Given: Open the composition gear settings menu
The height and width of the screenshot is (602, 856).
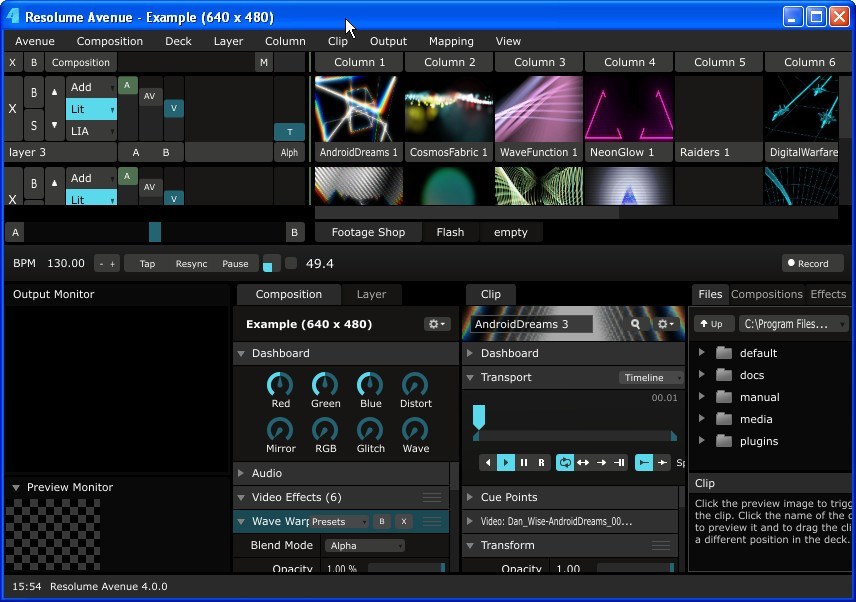Looking at the screenshot, I should [x=437, y=324].
